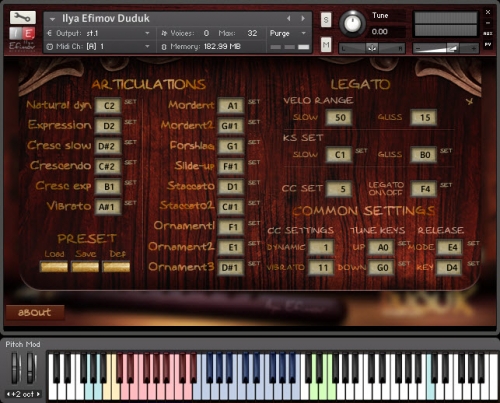Toggle the Mute M button
The height and width of the screenshot is (403, 500).
[326, 45]
